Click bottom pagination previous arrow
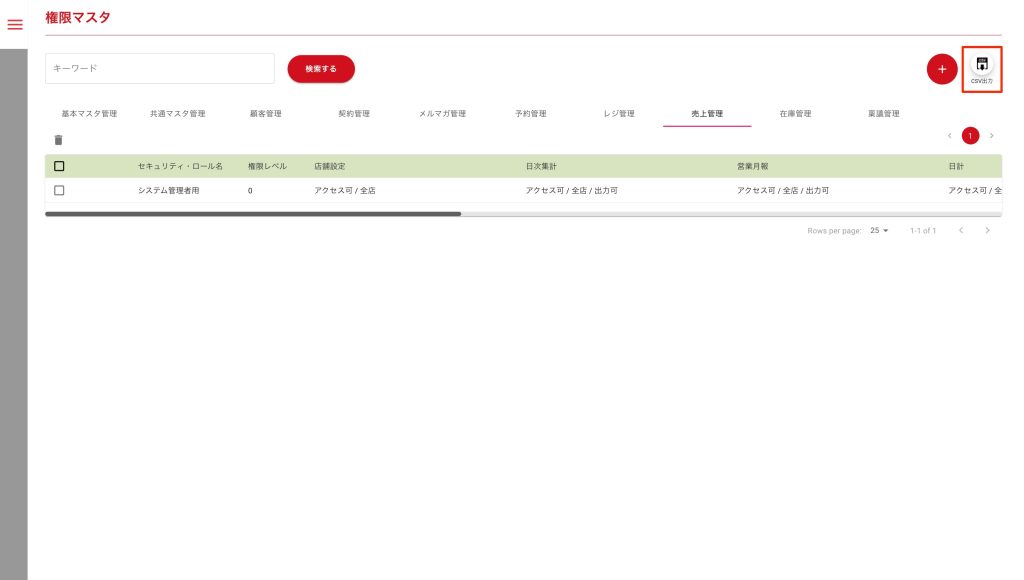 [x=961, y=231]
